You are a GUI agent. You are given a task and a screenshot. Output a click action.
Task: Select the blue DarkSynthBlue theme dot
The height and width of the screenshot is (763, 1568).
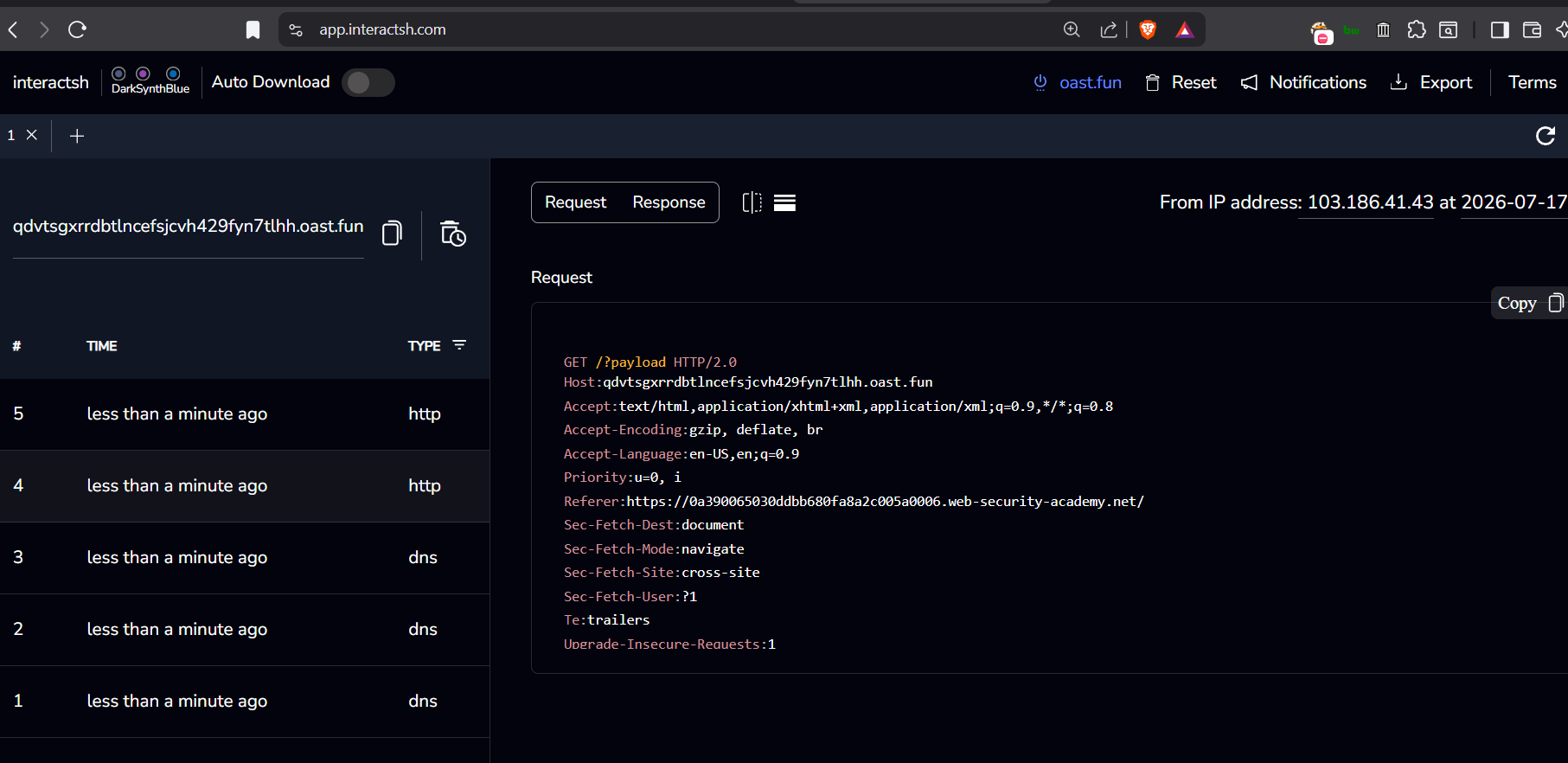(x=173, y=74)
